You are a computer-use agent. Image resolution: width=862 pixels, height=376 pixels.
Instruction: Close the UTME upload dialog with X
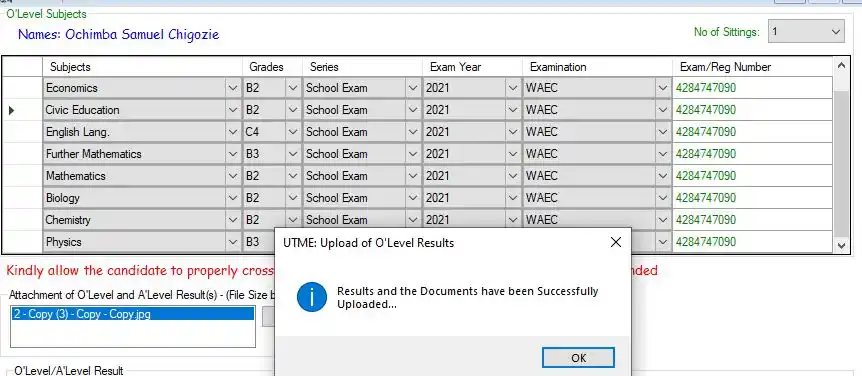pos(616,242)
